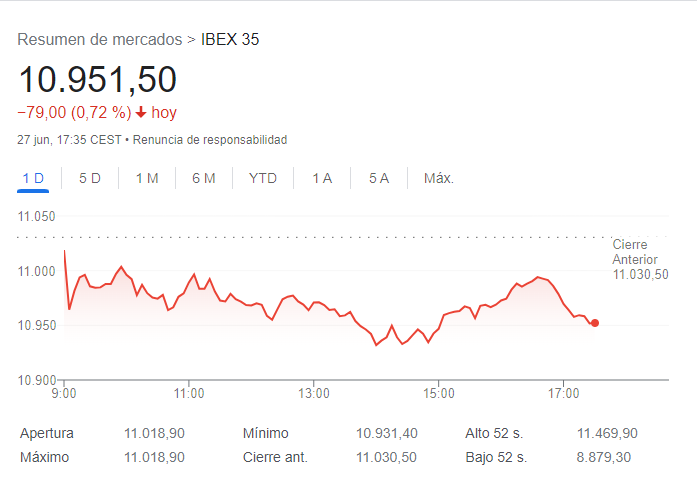Click the Alto 52 s. value 11.469,90
This screenshot has width=697, height=484.
point(607,433)
